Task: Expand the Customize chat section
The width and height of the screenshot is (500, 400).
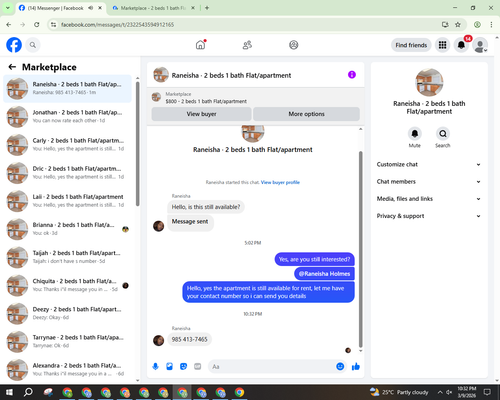Action: (429, 164)
